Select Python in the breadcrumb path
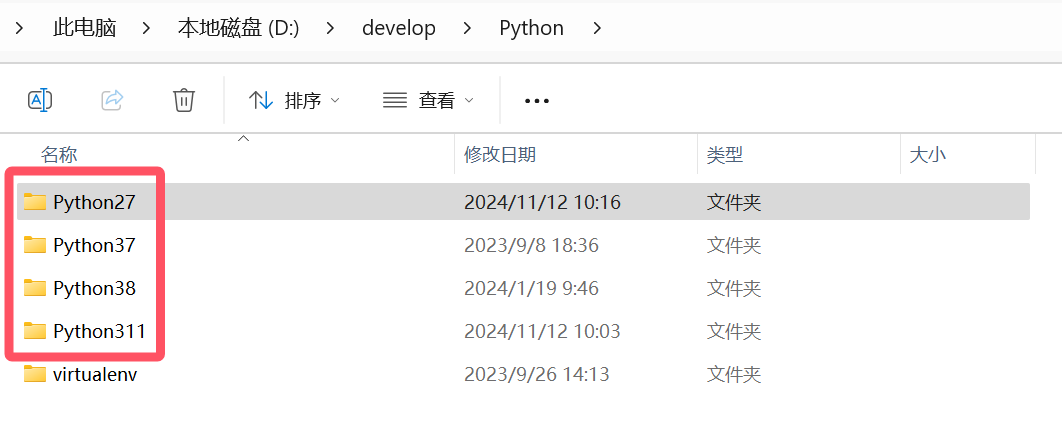This screenshot has width=1062, height=429. click(532, 28)
